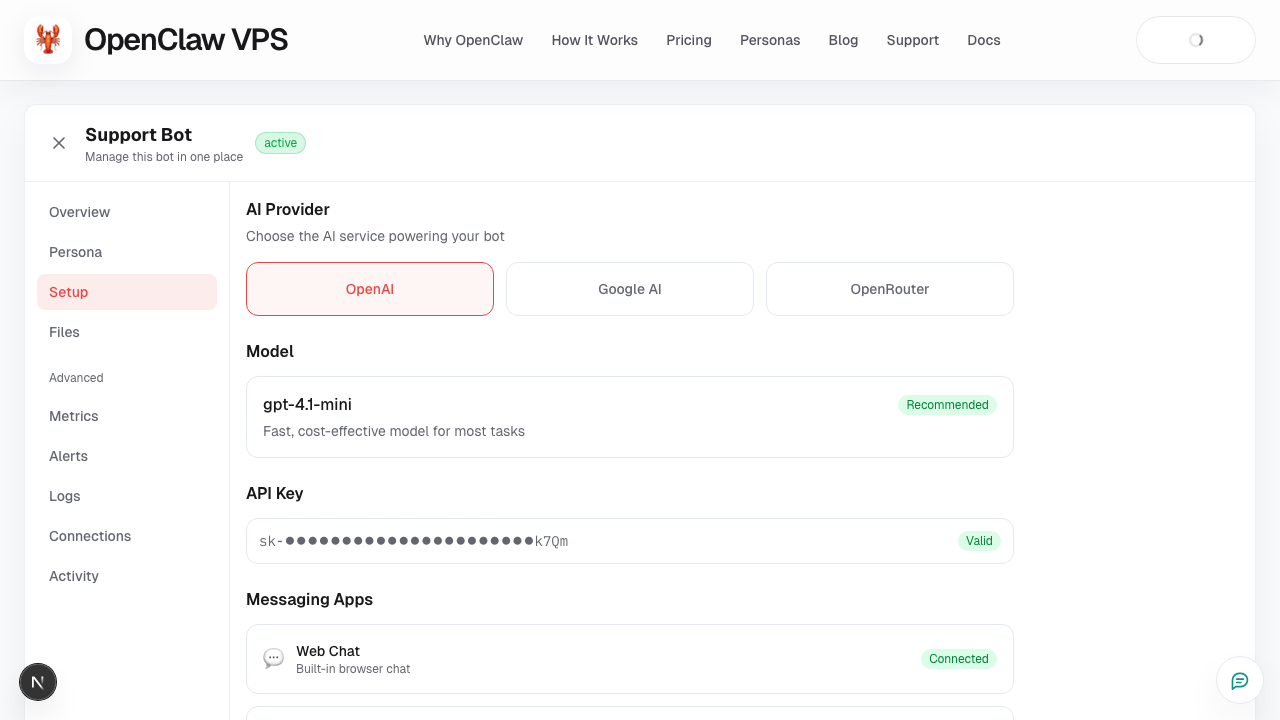Close the Support Bot panel
1280x720 pixels.
point(59,143)
